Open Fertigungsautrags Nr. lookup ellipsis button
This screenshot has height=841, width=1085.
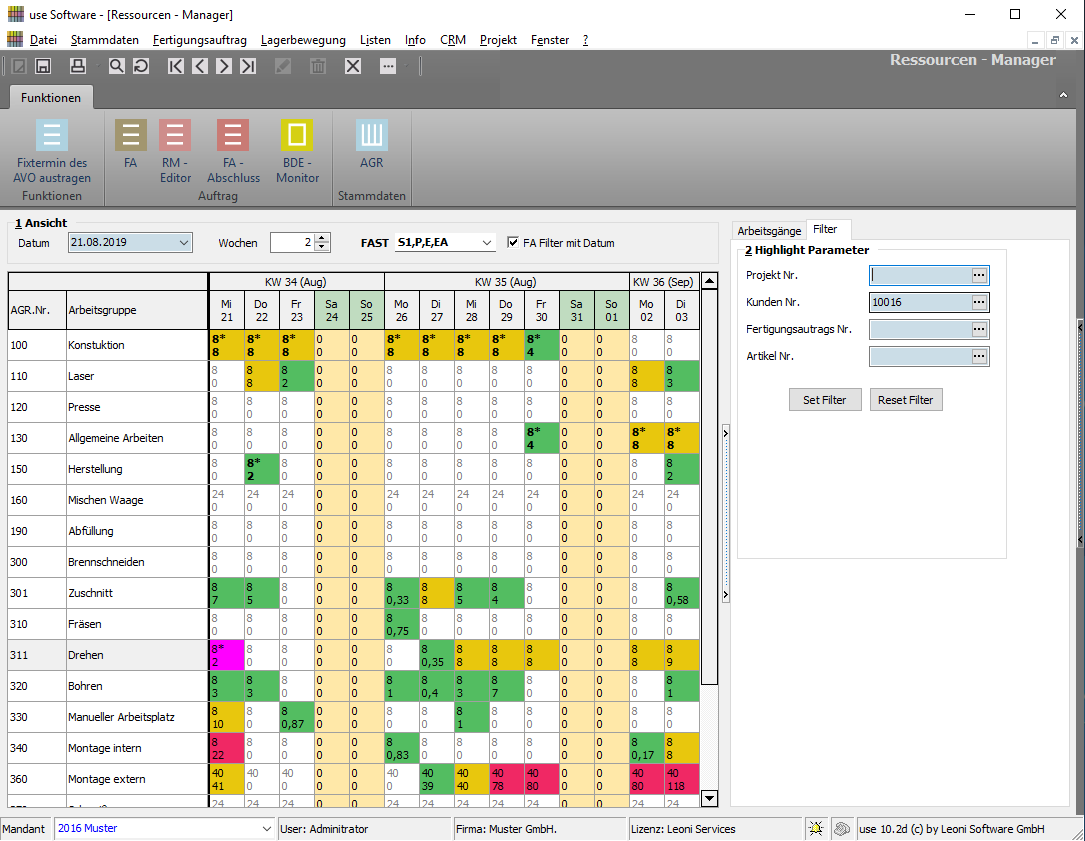point(979,329)
